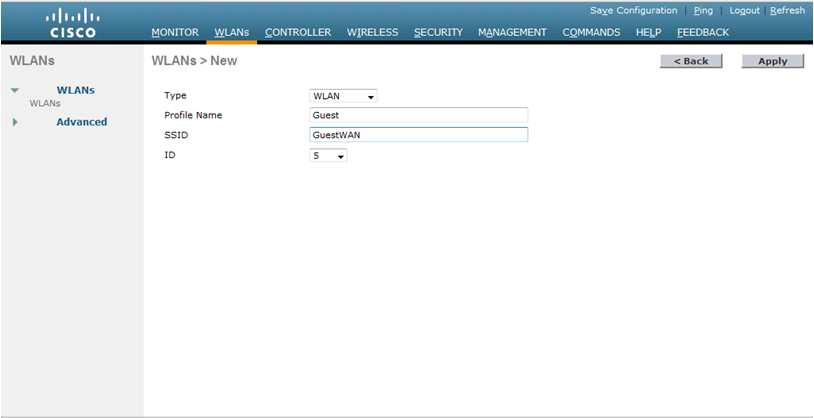Click the Ping link
The width and height of the screenshot is (814, 418).
pos(703,10)
